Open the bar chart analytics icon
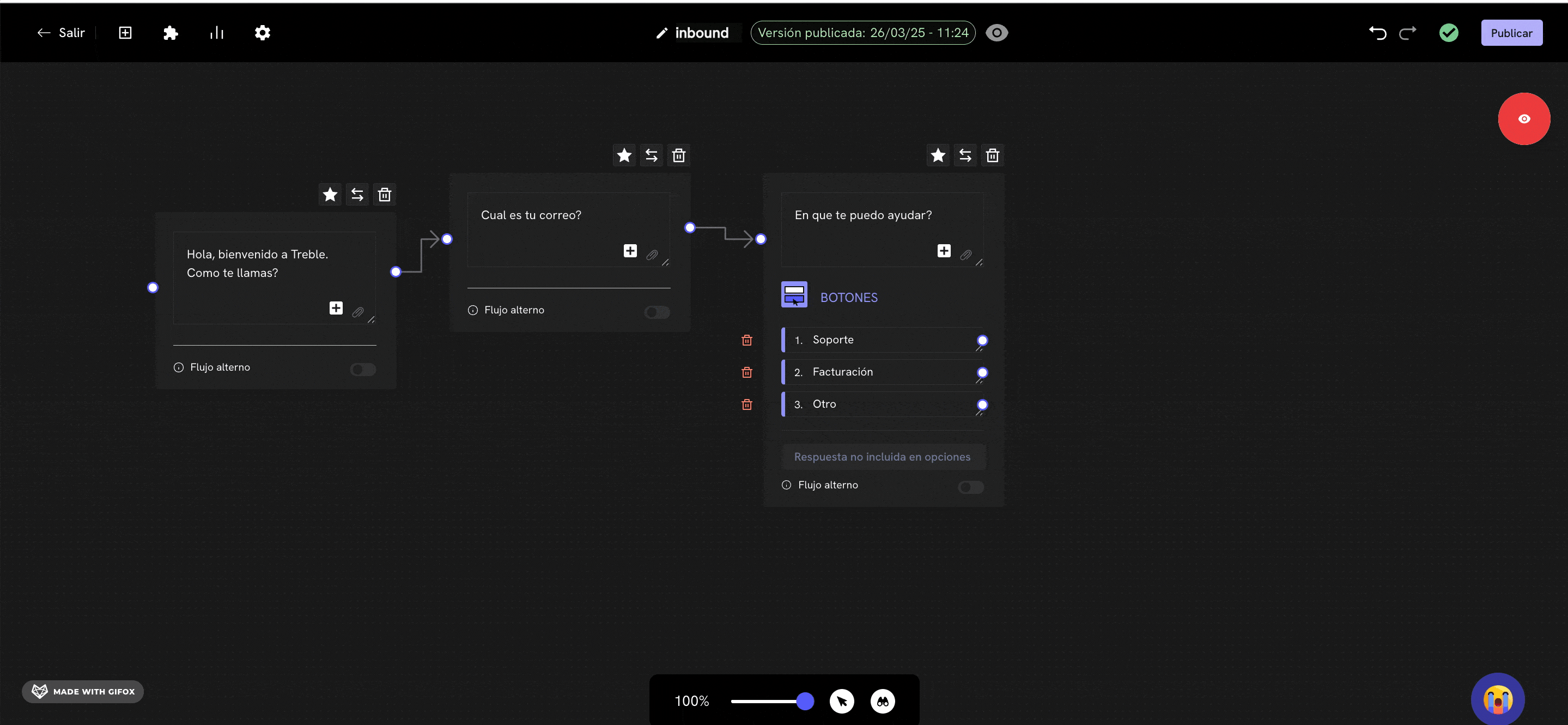The image size is (1568, 725). click(217, 33)
